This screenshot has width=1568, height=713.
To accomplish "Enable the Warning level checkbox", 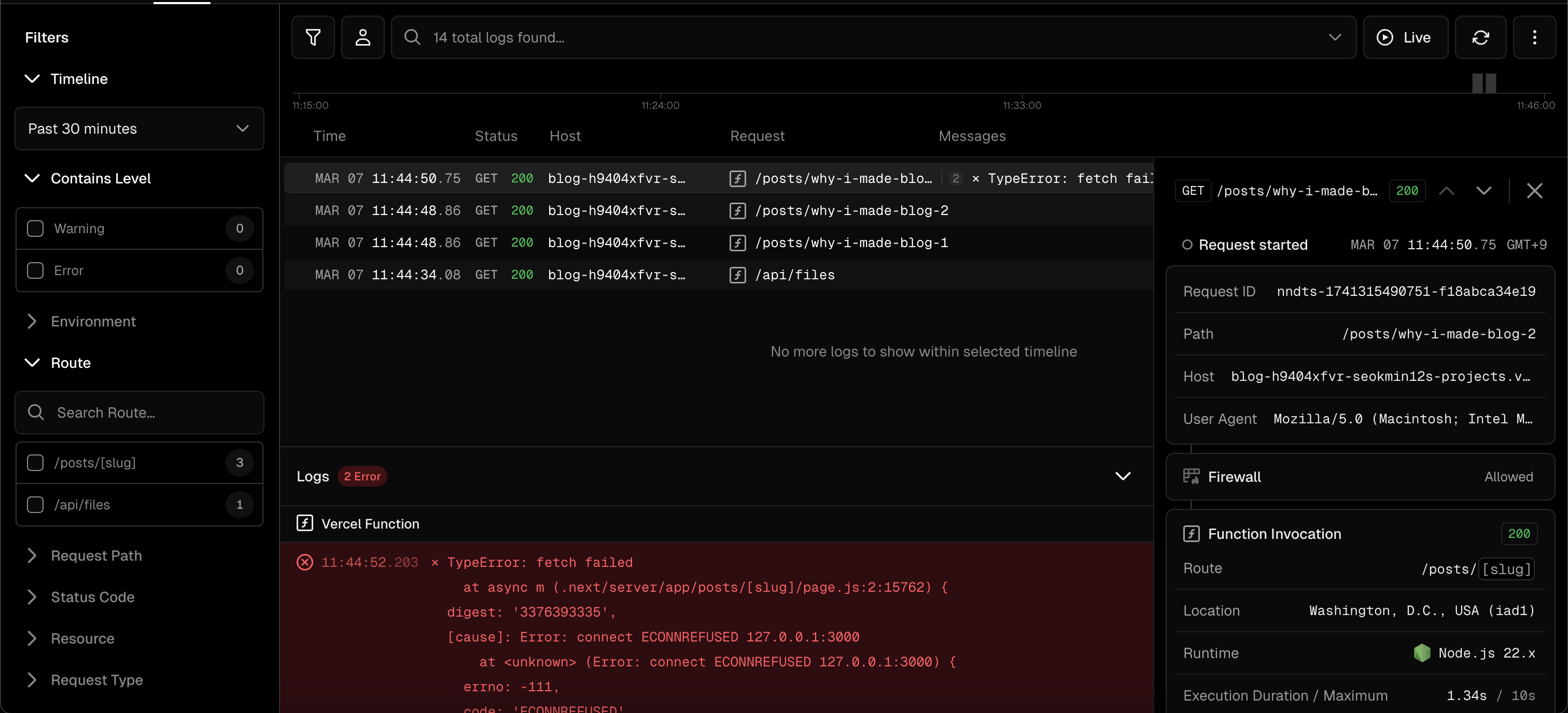I will pos(35,228).
